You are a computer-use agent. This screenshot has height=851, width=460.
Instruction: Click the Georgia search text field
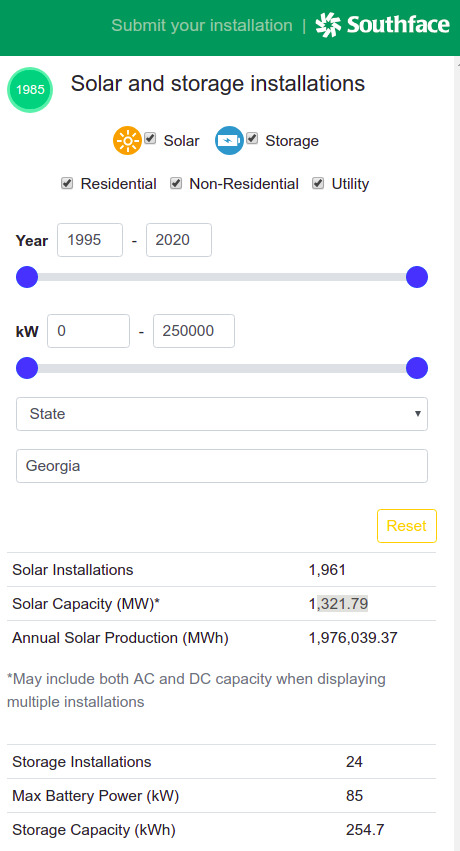[x=222, y=466]
